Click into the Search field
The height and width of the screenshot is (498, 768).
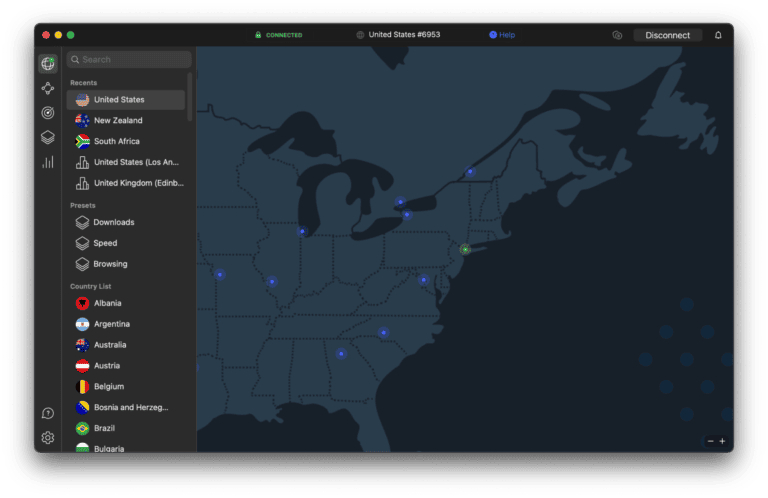[x=130, y=60]
